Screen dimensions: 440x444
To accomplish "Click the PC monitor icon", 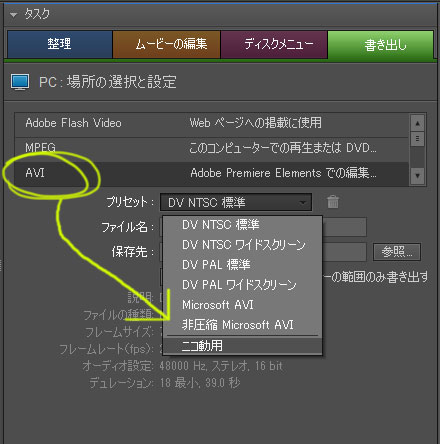I will (20, 82).
